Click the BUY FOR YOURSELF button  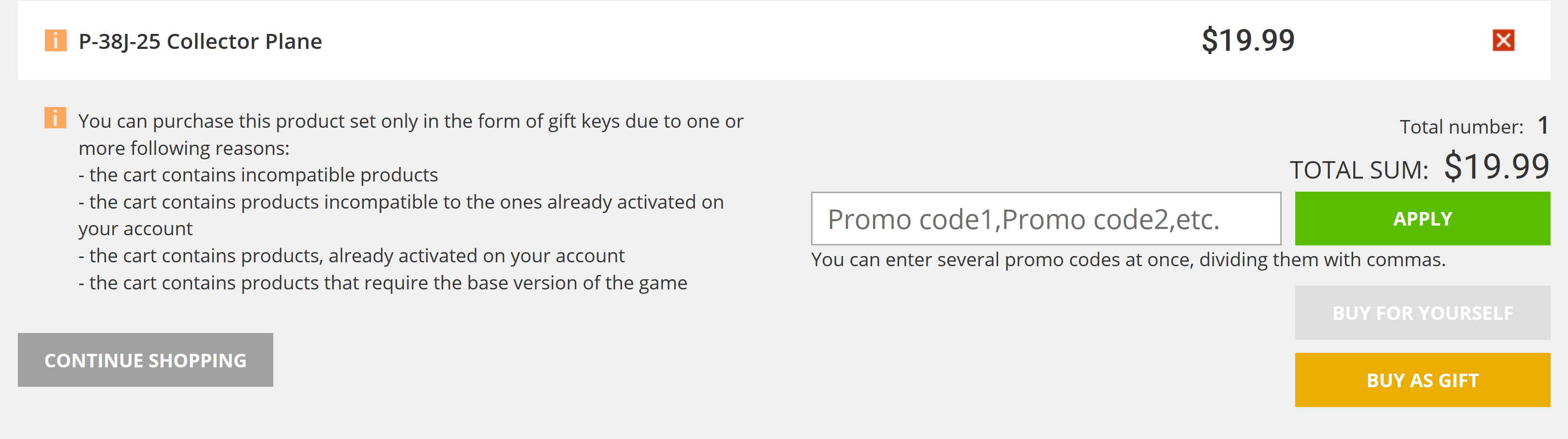coord(1422,313)
